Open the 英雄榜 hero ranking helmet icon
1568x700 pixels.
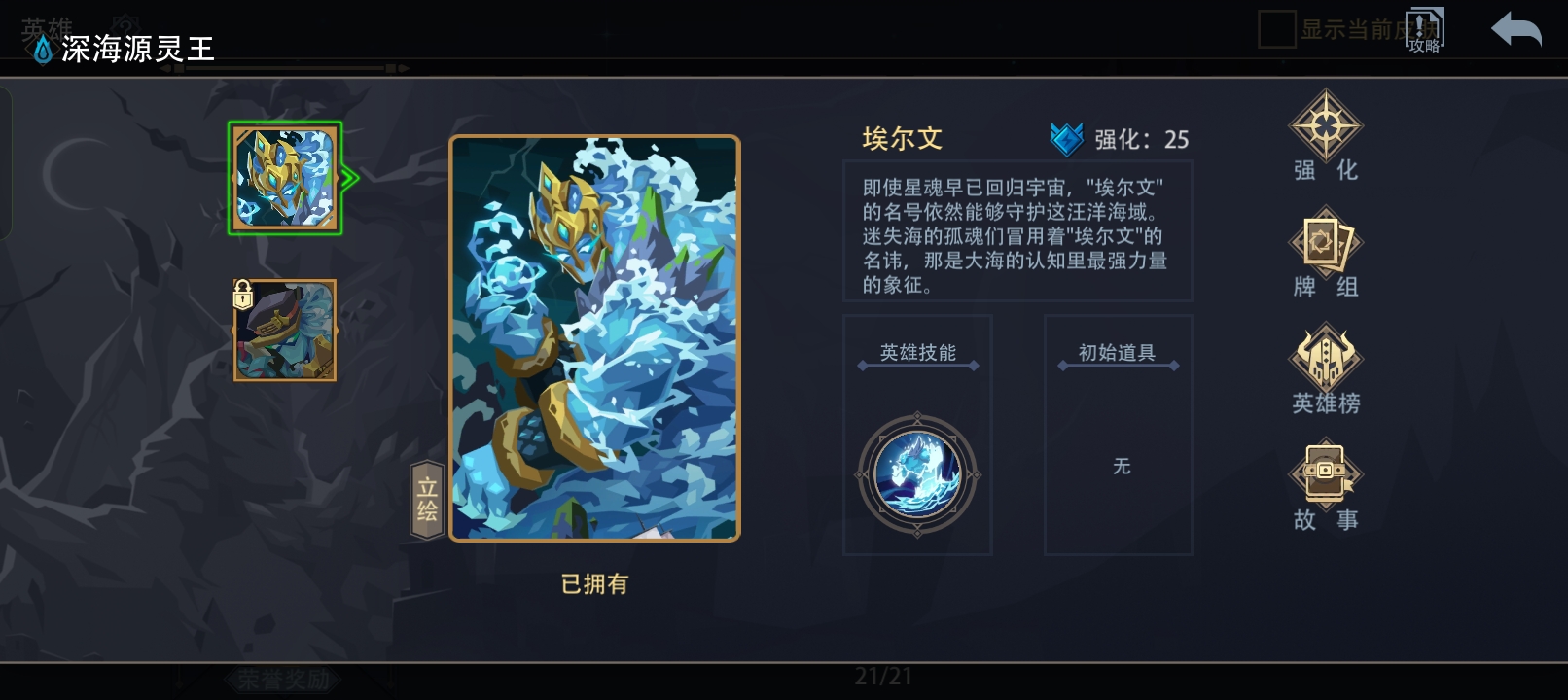coord(1325,358)
